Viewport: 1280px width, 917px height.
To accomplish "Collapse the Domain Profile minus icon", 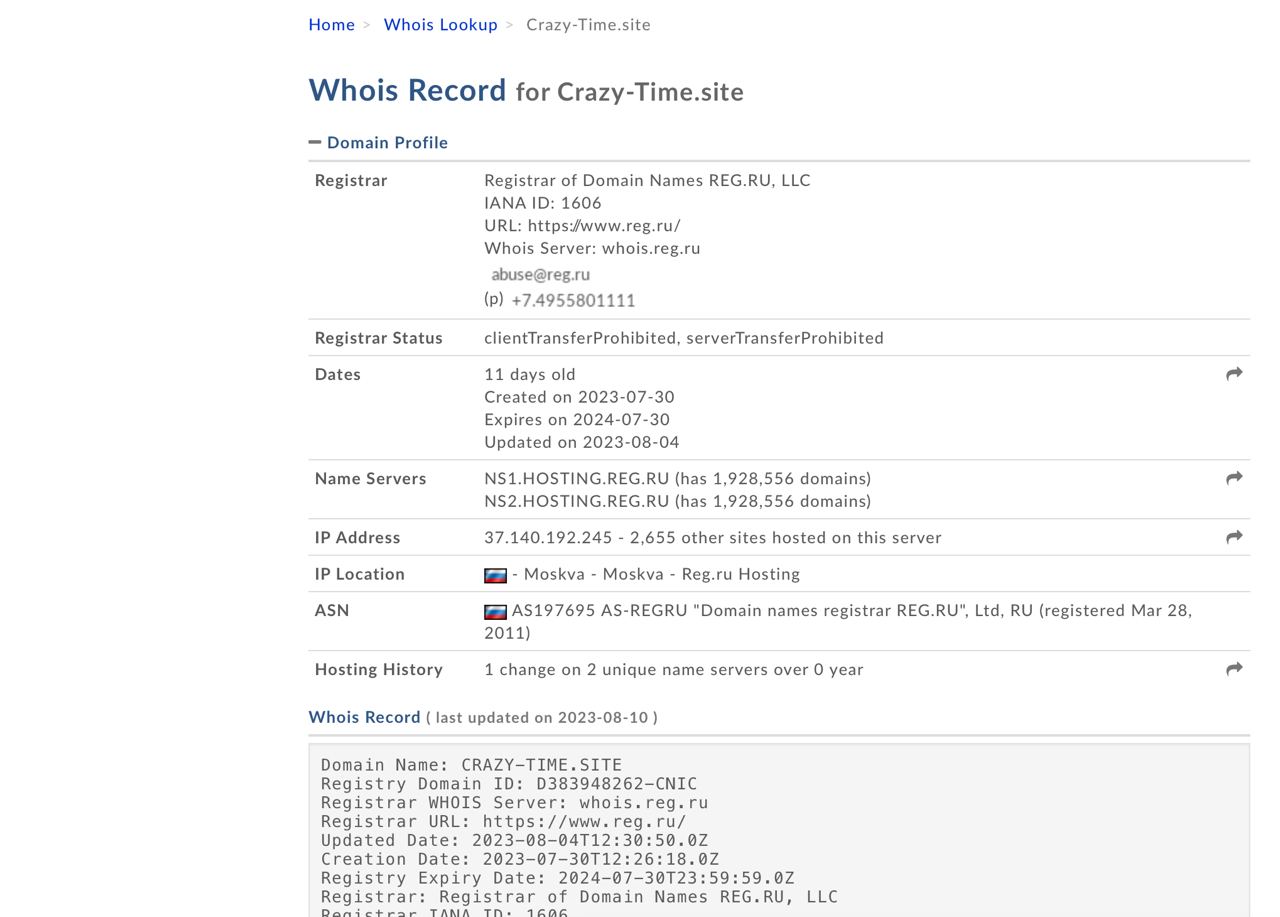I will point(315,143).
